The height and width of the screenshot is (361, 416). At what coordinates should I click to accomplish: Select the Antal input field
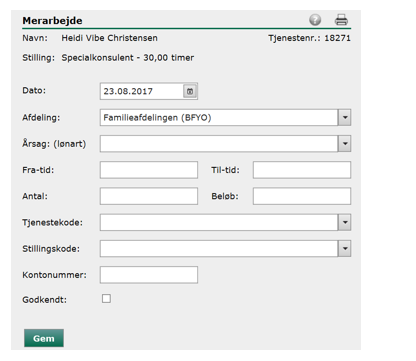pyautogui.click(x=149, y=196)
